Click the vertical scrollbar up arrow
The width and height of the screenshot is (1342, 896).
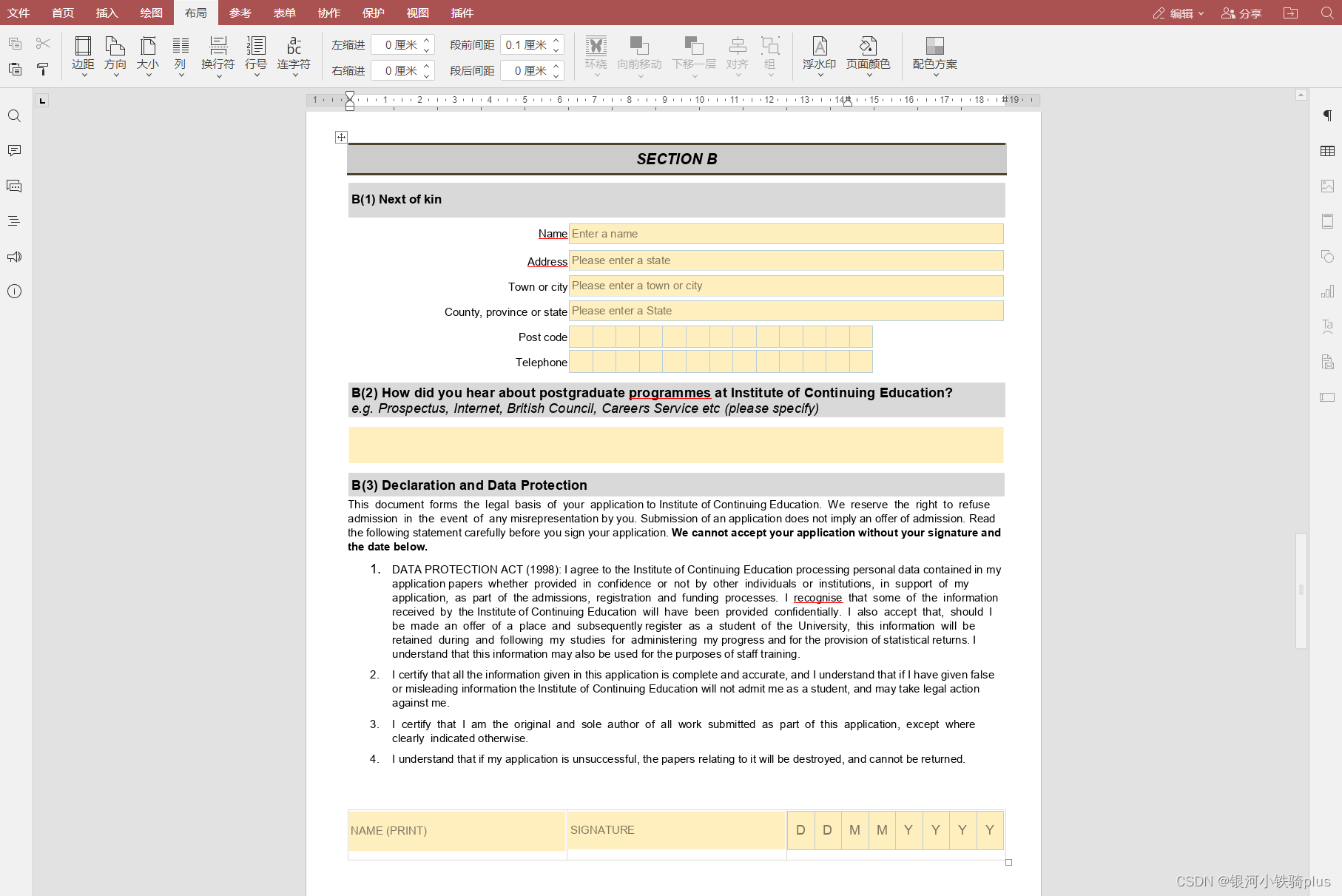click(x=1301, y=95)
